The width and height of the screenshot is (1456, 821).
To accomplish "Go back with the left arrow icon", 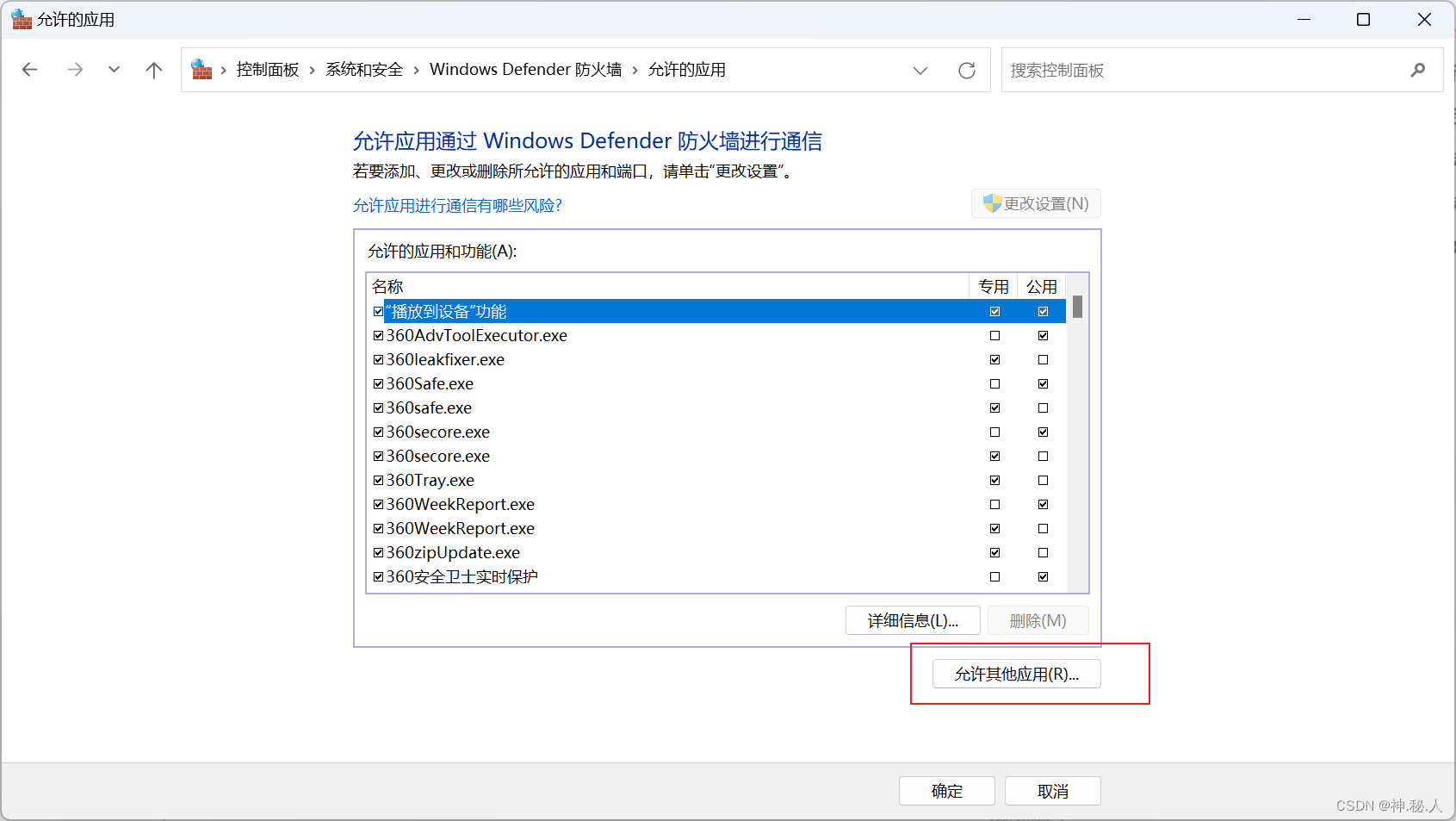I will pos(30,70).
